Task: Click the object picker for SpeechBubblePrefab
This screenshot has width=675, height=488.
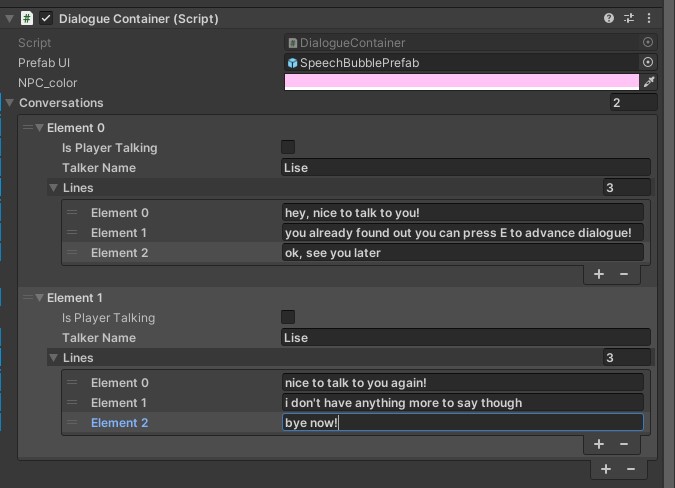Action: pyautogui.click(x=647, y=62)
